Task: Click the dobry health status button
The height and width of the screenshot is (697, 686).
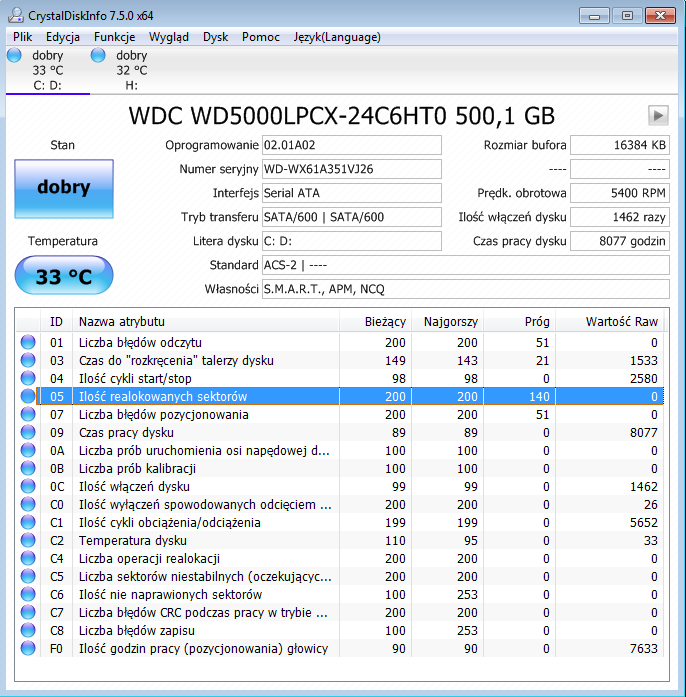Action: coord(64,188)
